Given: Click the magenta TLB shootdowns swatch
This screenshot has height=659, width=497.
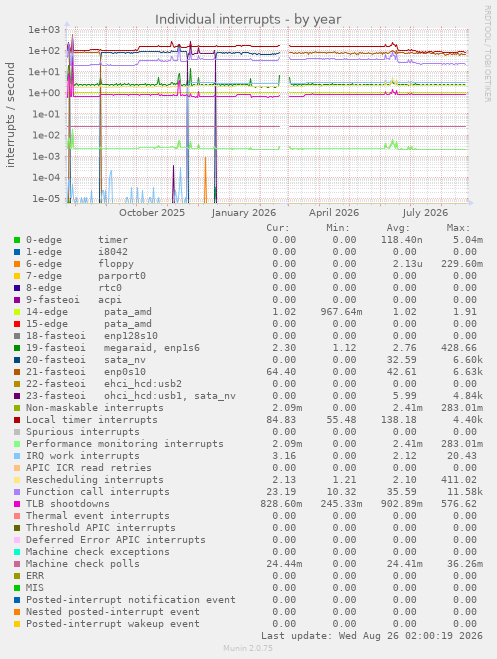Looking at the screenshot, I should [17, 503].
